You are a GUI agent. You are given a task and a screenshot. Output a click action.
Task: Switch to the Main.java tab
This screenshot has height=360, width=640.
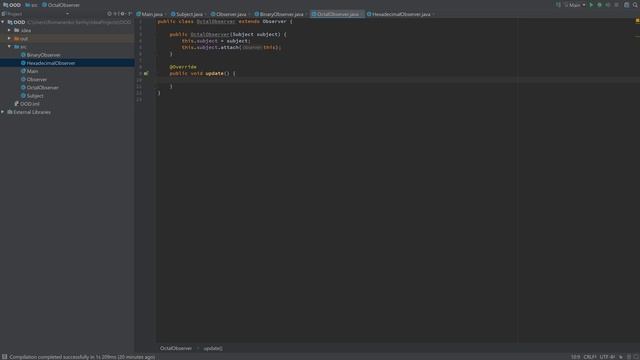(x=151, y=14)
